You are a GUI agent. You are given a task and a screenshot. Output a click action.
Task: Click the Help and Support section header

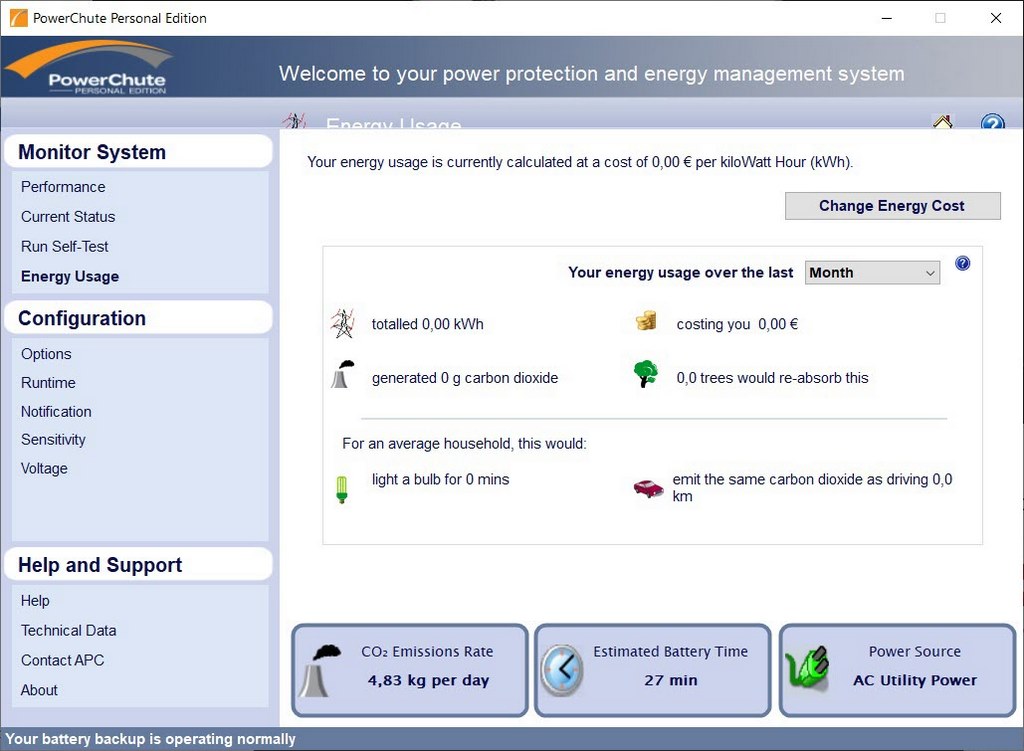point(138,565)
